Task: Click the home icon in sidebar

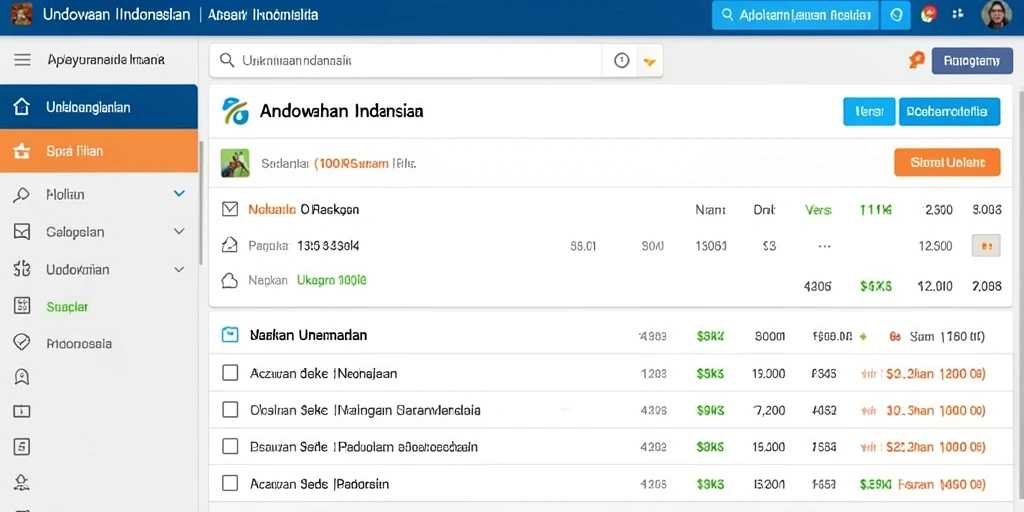Action: pyautogui.click(x=22, y=106)
